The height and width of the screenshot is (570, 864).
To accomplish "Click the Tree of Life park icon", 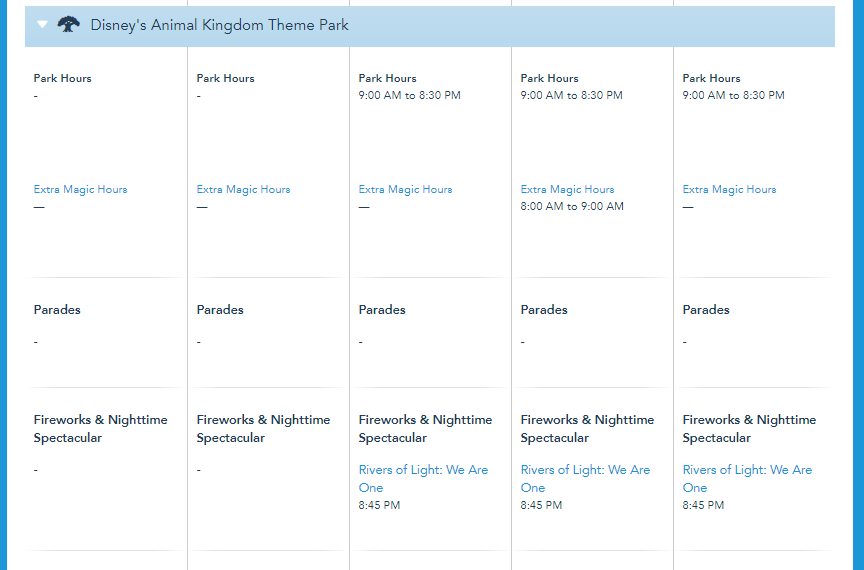I will click(x=68, y=25).
